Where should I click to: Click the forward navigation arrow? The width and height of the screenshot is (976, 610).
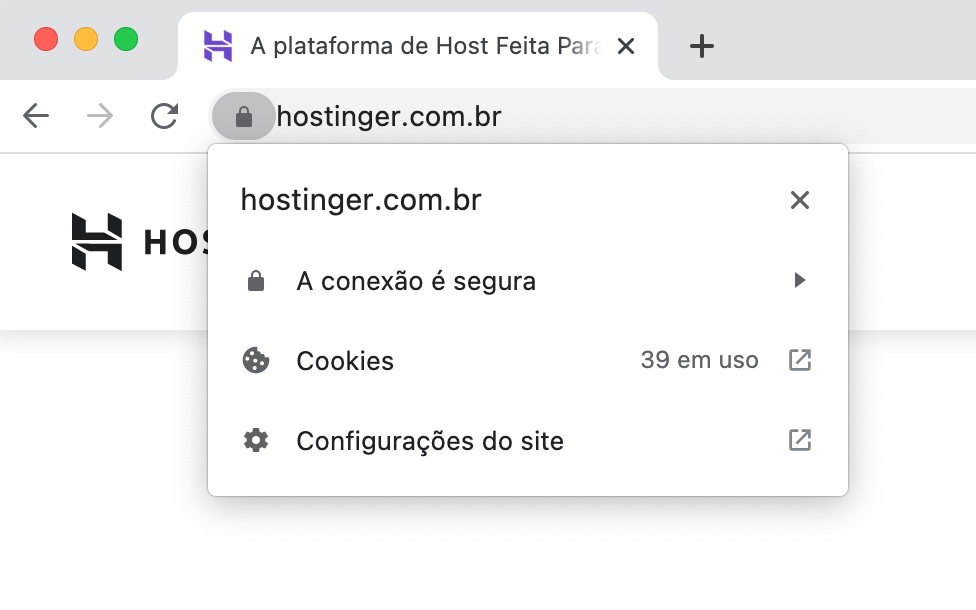[x=99, y=116]
